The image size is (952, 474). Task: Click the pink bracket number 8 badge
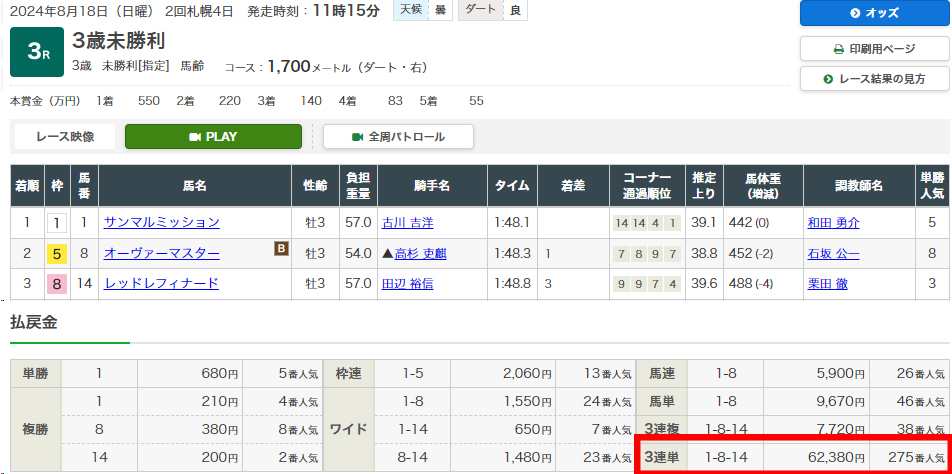pyautogui.click(x=57, y=284)
